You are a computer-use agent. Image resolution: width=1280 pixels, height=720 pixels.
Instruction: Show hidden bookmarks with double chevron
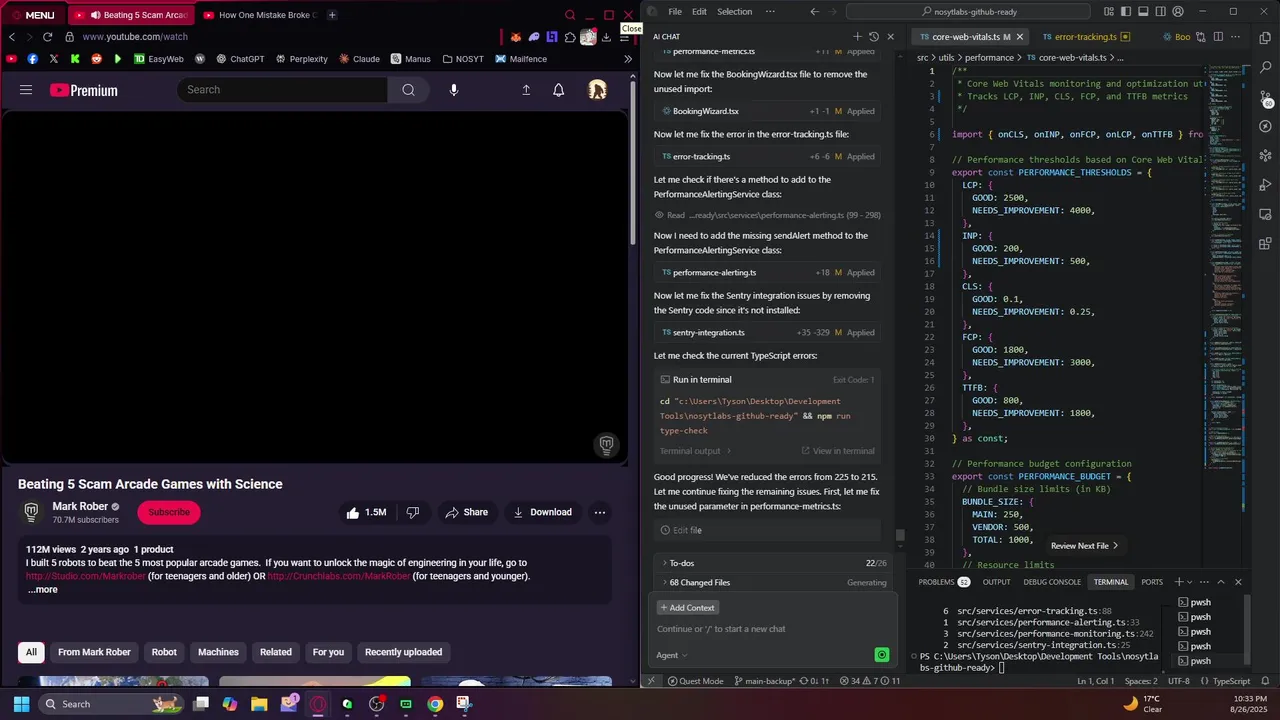pyautogui.click(x=628, y=59)
